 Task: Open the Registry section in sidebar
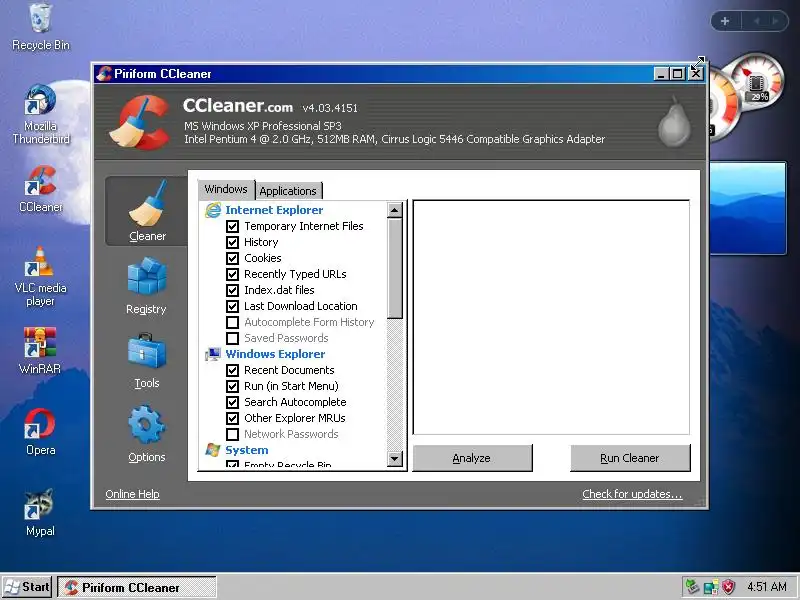point(147,286)
